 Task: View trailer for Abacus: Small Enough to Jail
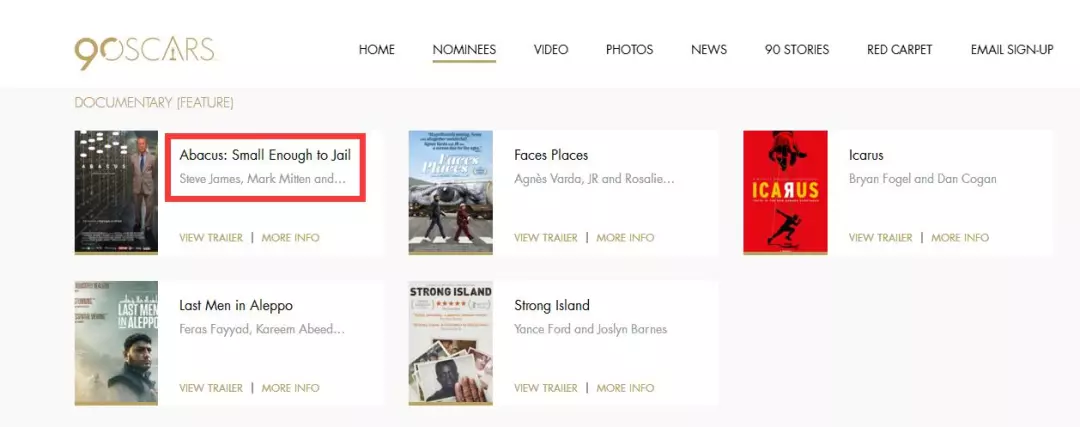click(211, 238)
